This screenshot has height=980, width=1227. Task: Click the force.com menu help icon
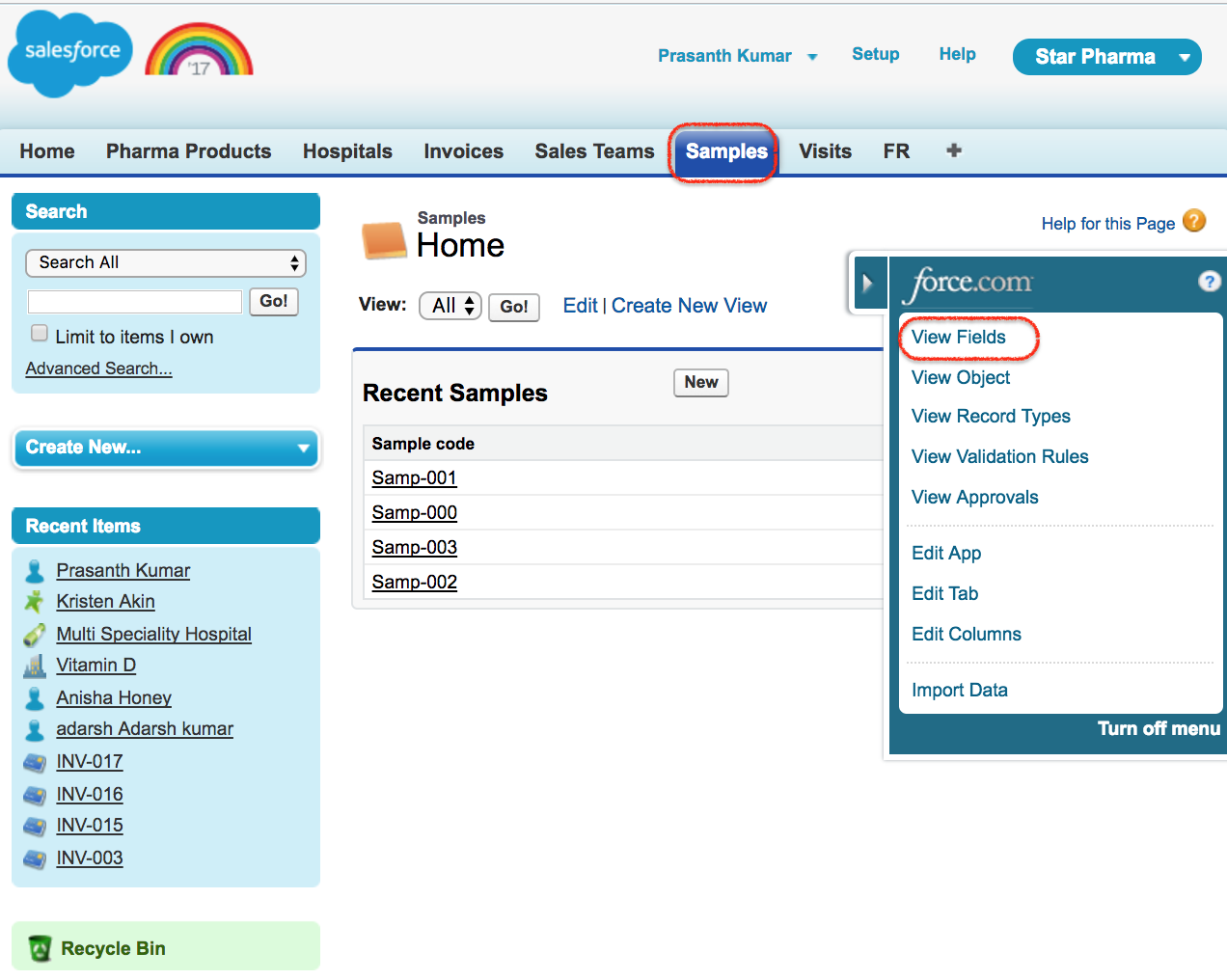point(1209,281)
